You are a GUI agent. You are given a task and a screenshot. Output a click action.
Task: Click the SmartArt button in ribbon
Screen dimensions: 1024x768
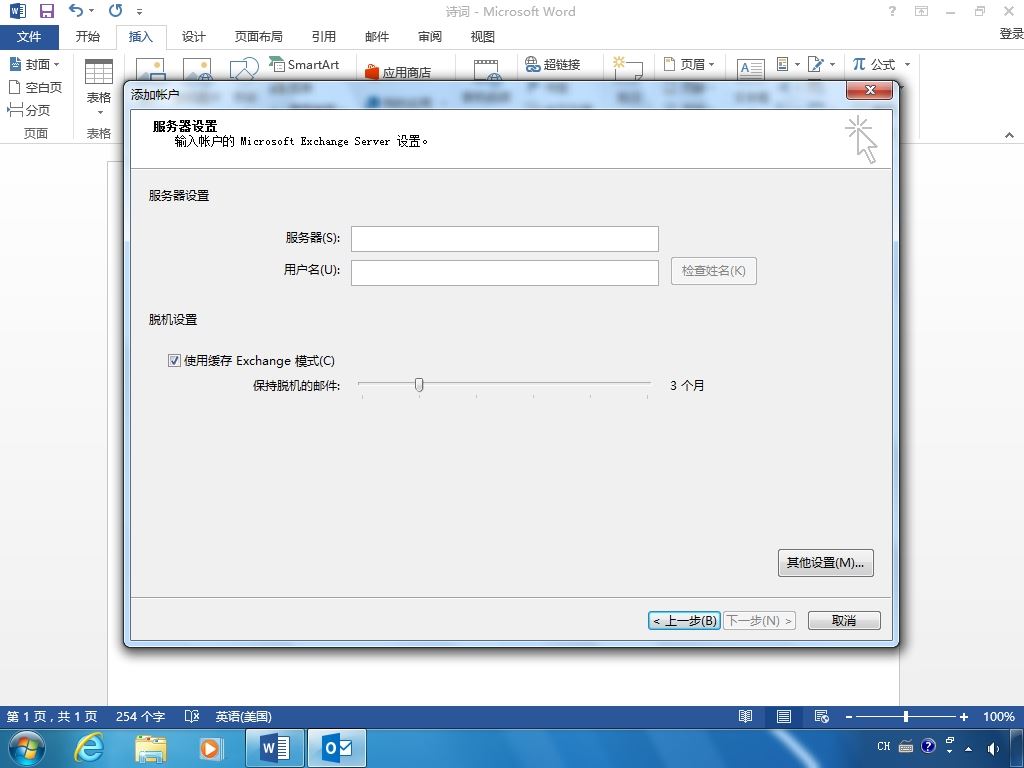point(304,65)
